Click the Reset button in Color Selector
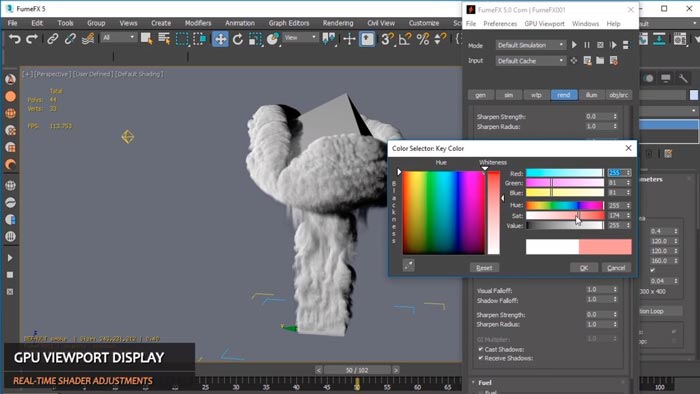Viewport: 700px width, 394px height. [x=484, y=268]
